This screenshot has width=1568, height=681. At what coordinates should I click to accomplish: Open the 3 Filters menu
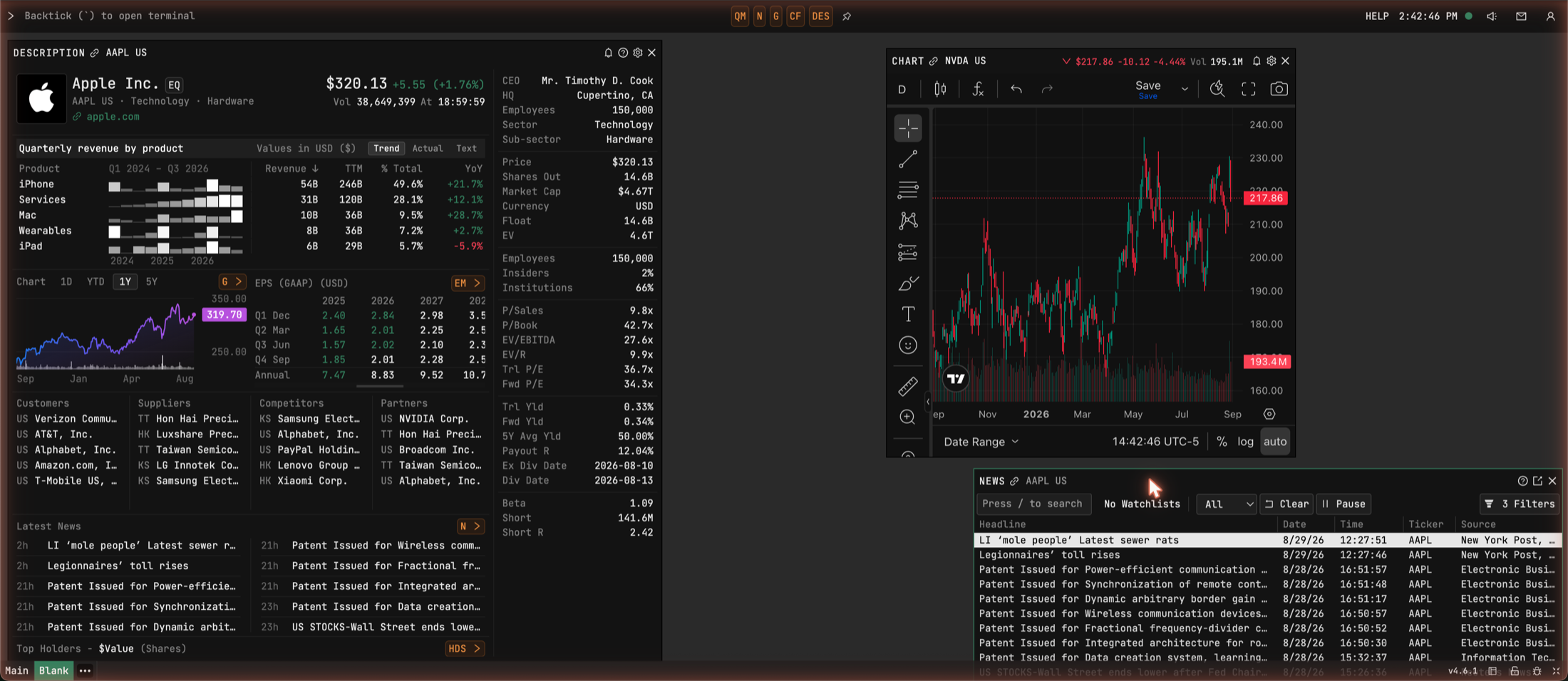pos(1520,504)
